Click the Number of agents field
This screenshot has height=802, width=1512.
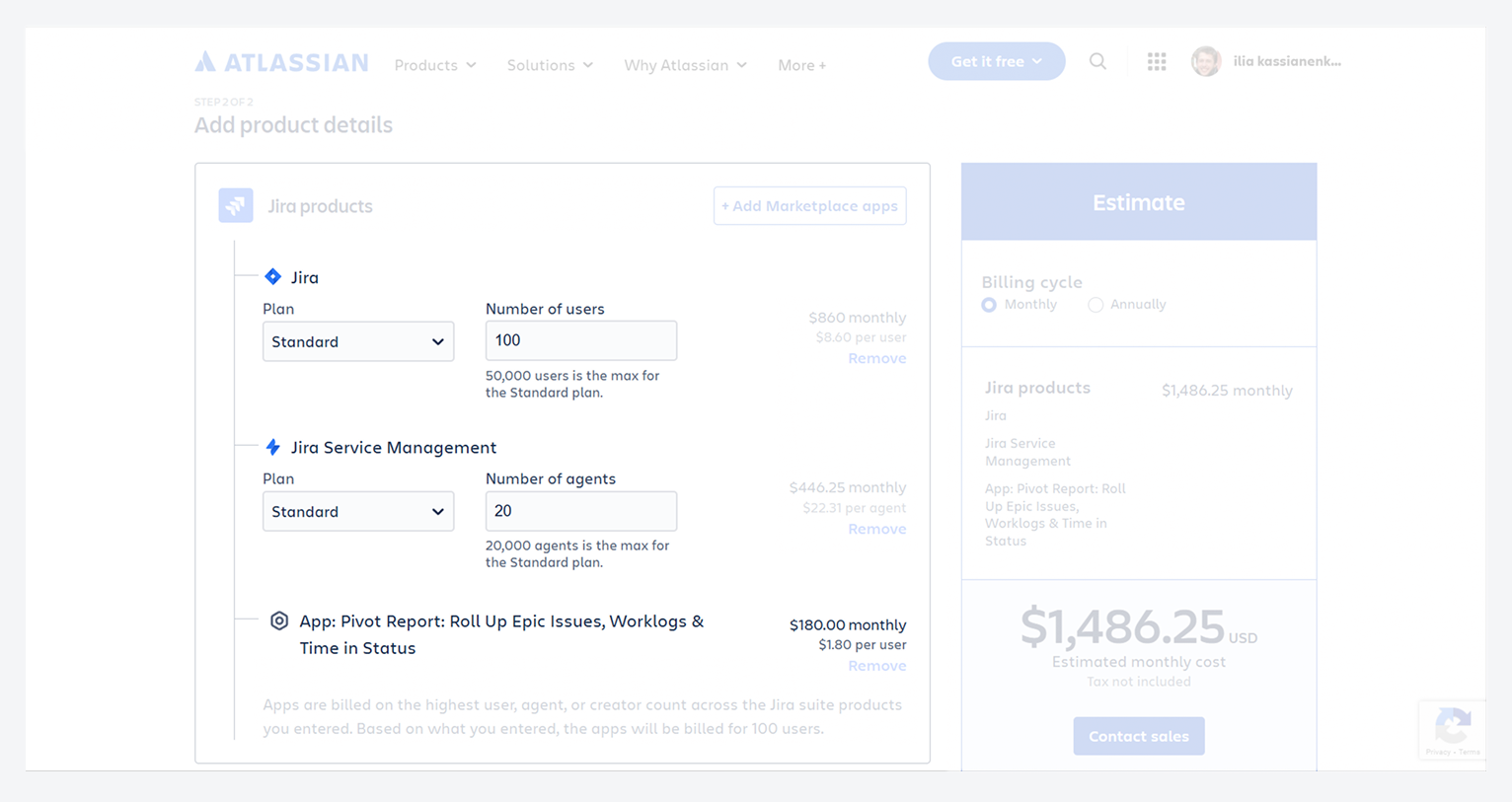click(581, 511)
